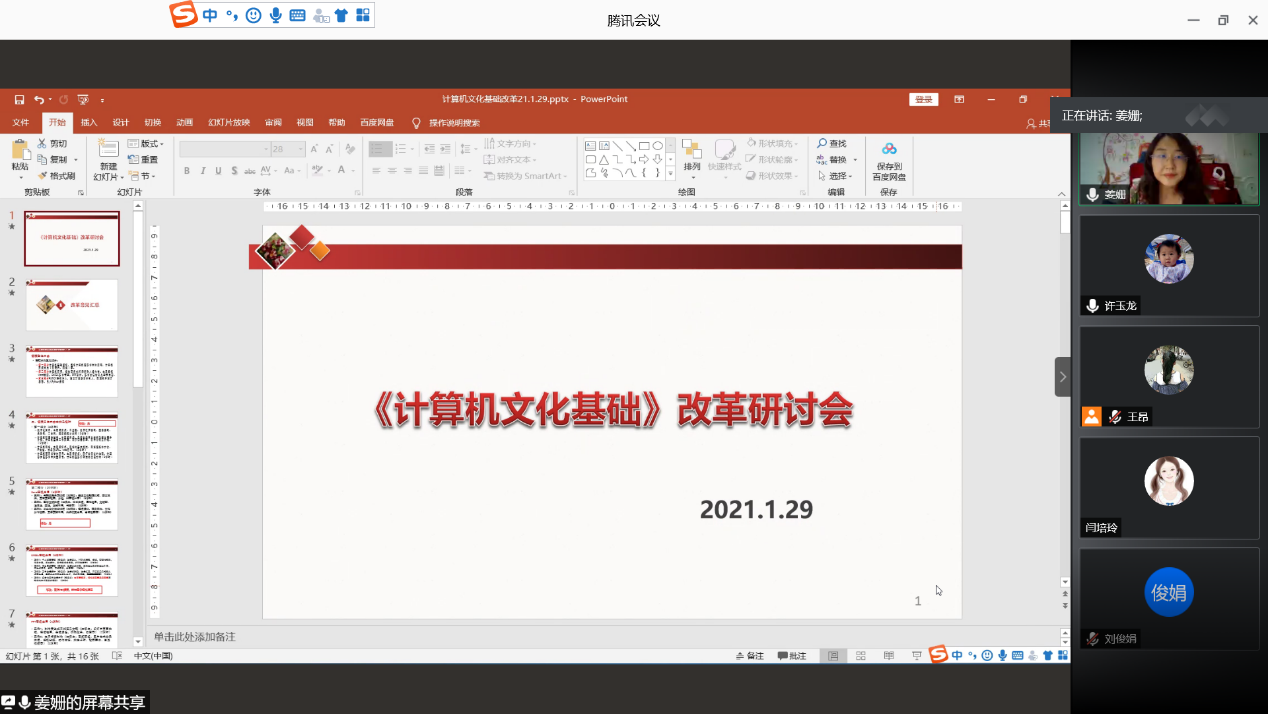Expand the shapes gallery more arrow
The width and height of the screenshot is (1268, 714).
pyautogui.click(x=672, y=174)
